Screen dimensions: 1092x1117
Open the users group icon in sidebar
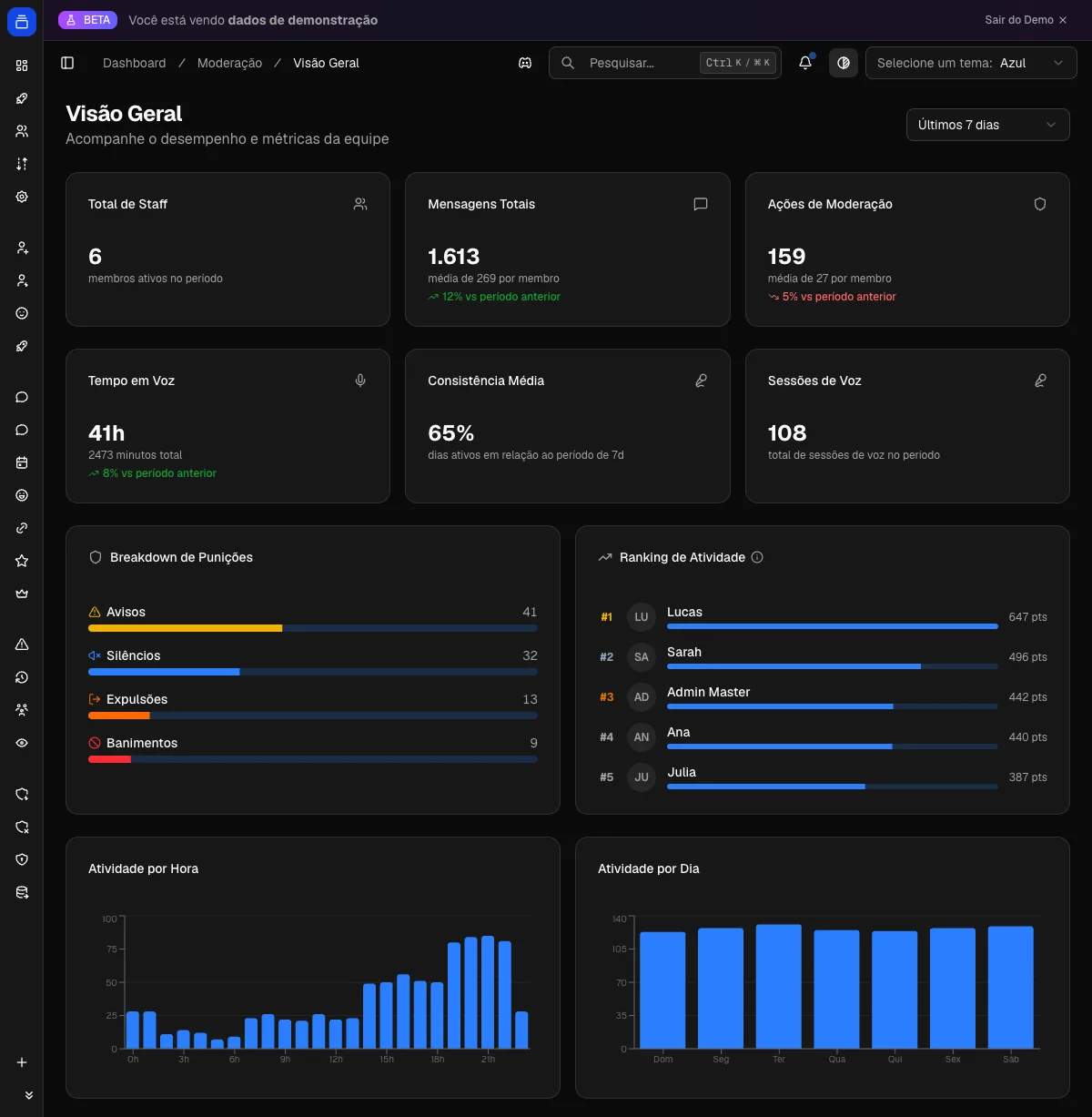tap(22, 131)
